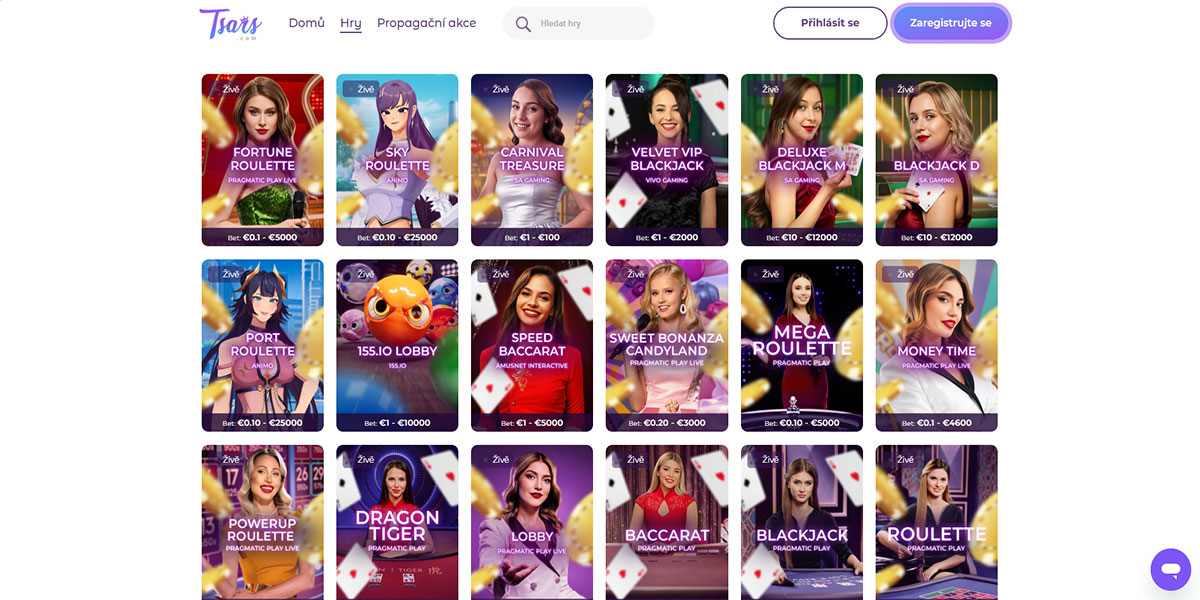The width and height of the screenshot is (1200, 600).
Task: Open Propagační akce page
Action: click(426, 23)
